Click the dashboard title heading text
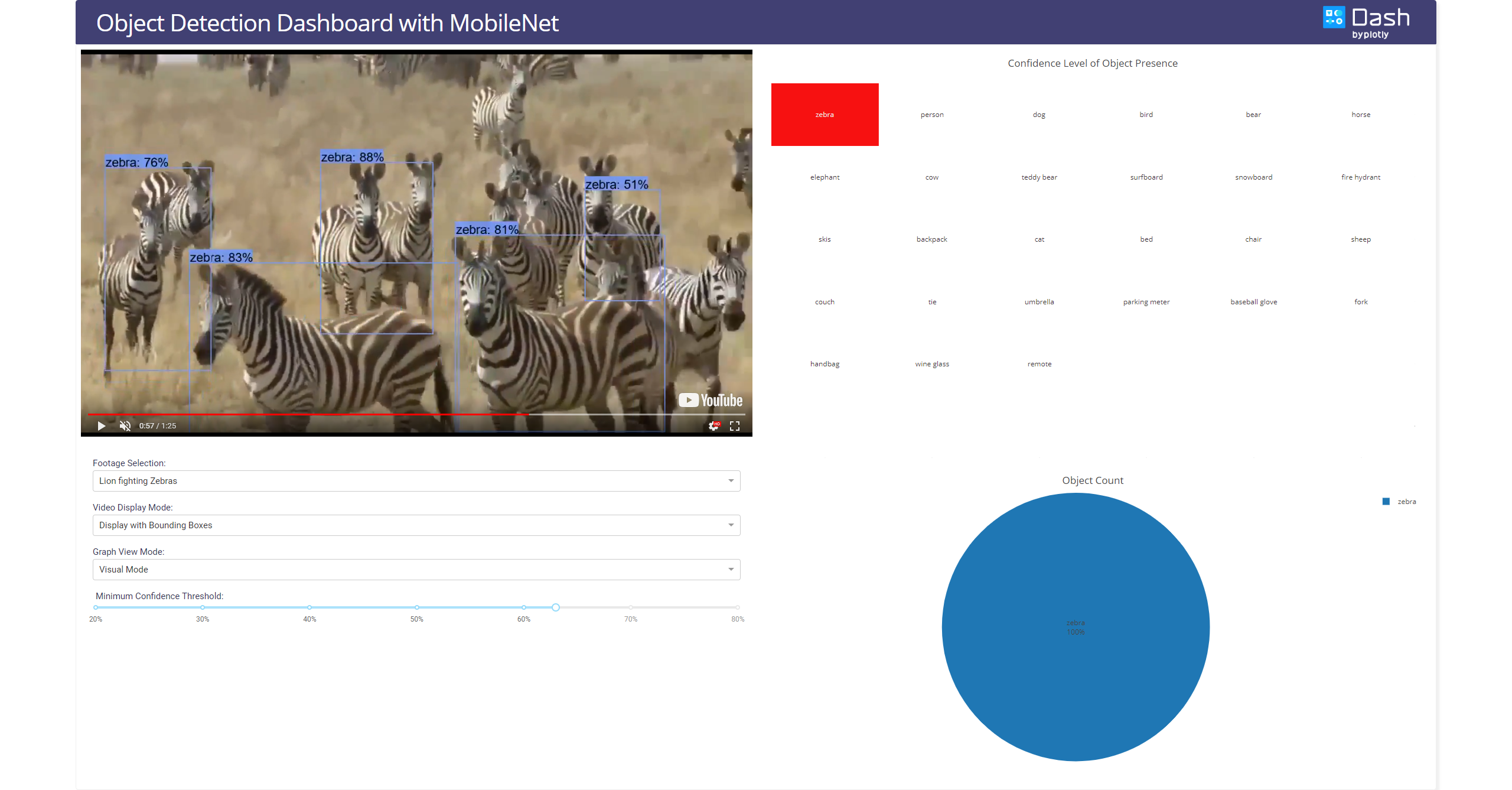This screenshot has width=1512, height=790. pos(327,23)
